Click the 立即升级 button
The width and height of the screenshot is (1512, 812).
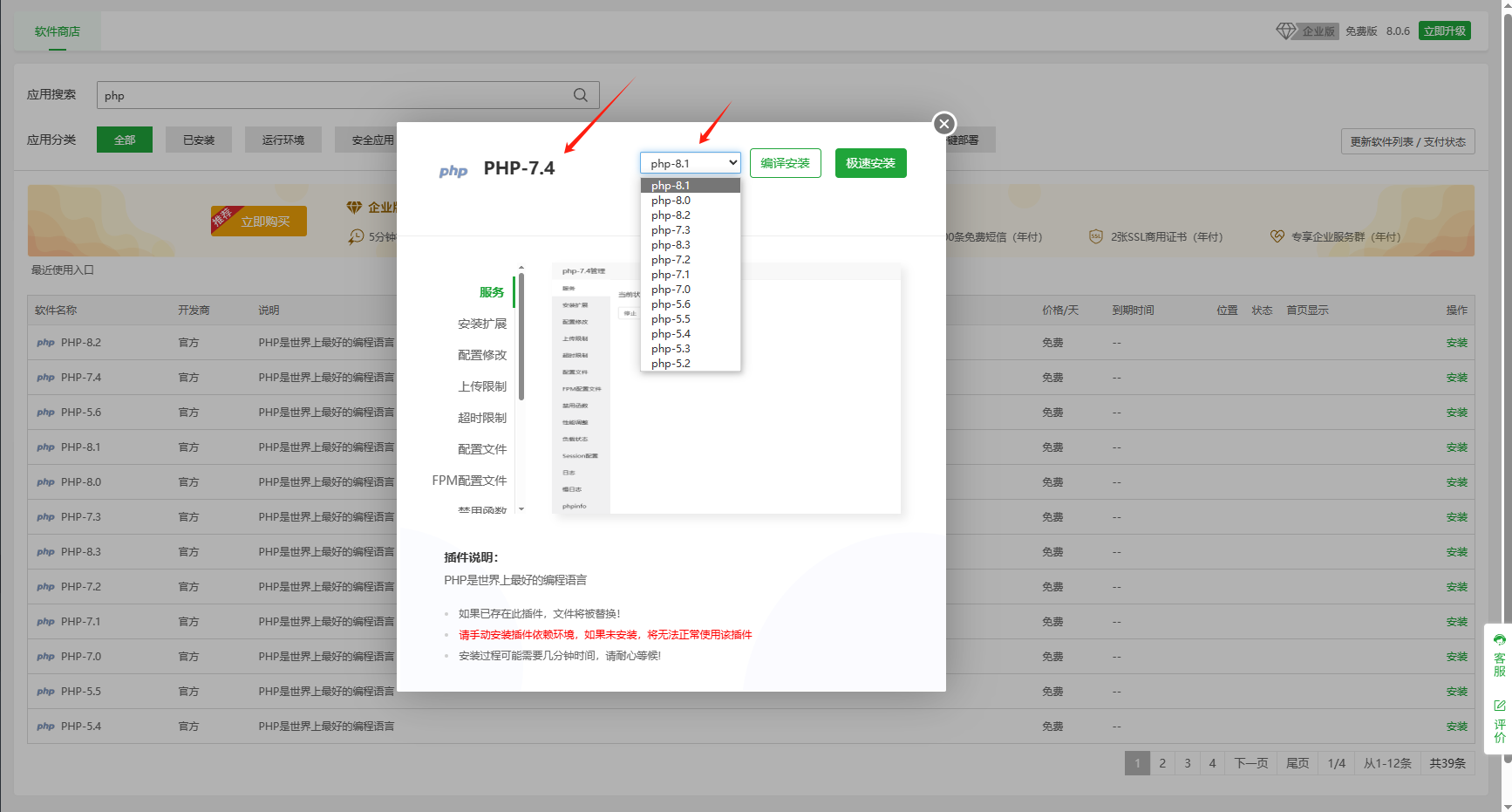(x=1445, y=31)
